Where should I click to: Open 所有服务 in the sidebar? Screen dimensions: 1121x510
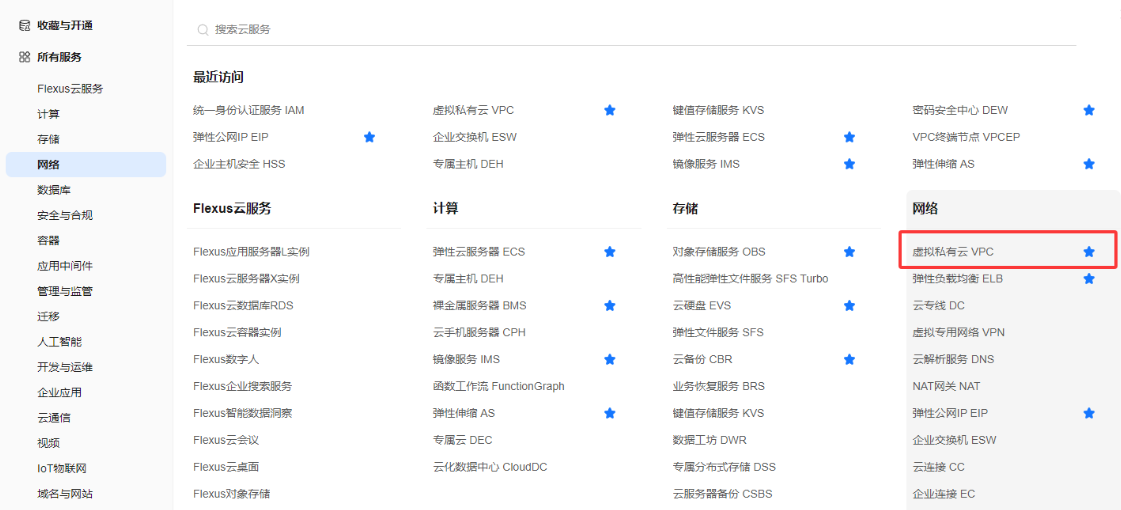click(59, 57)
